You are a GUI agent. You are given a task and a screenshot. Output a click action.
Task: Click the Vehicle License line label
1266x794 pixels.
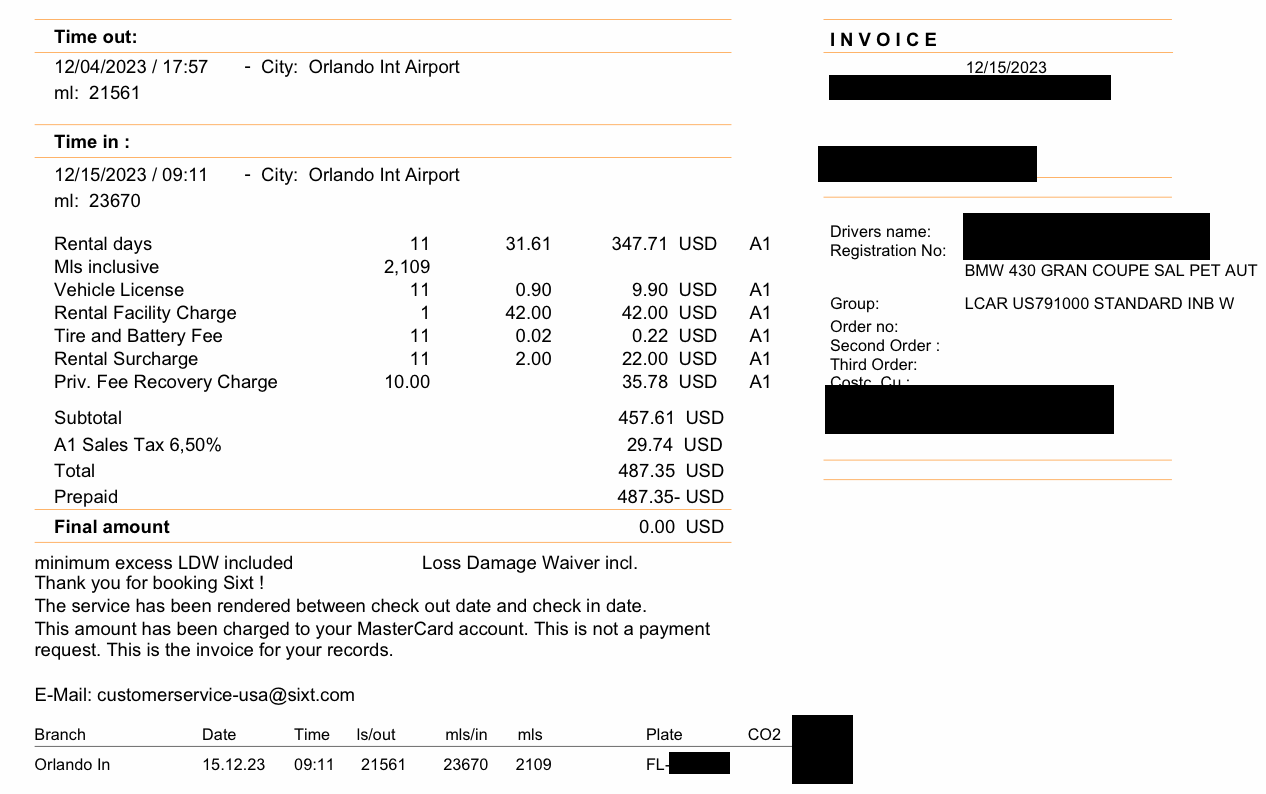119,290
